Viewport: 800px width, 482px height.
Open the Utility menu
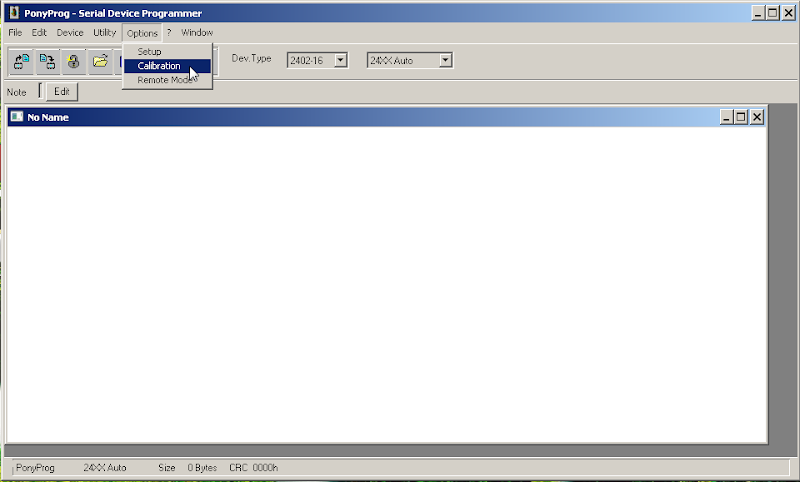click(105, 33)
